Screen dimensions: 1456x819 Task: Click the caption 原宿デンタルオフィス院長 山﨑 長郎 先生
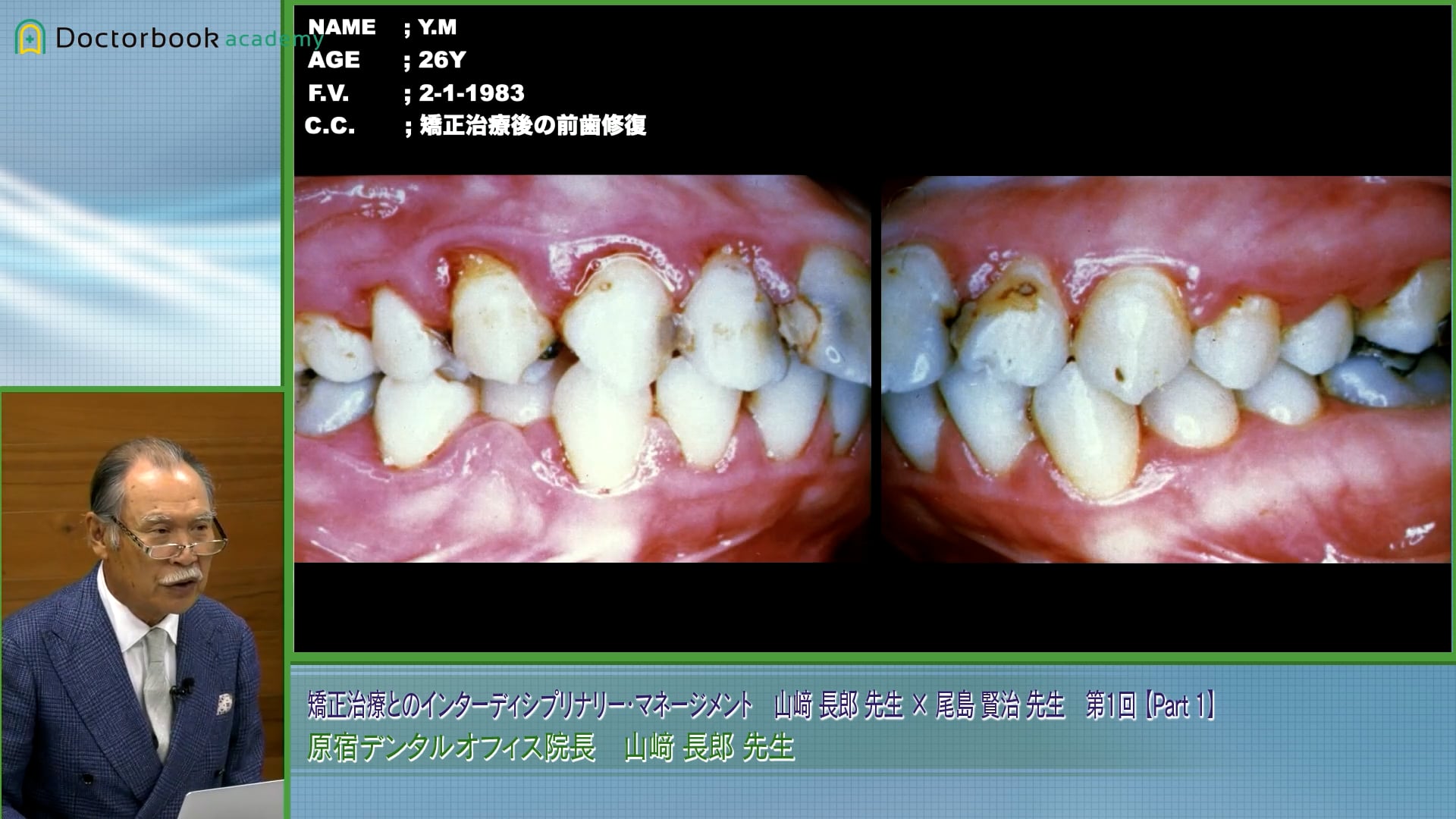(x=551, y=748)
